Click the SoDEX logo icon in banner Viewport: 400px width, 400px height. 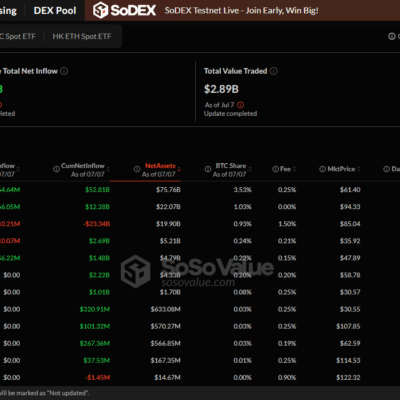pyautogui.click(x=100, y=10)
